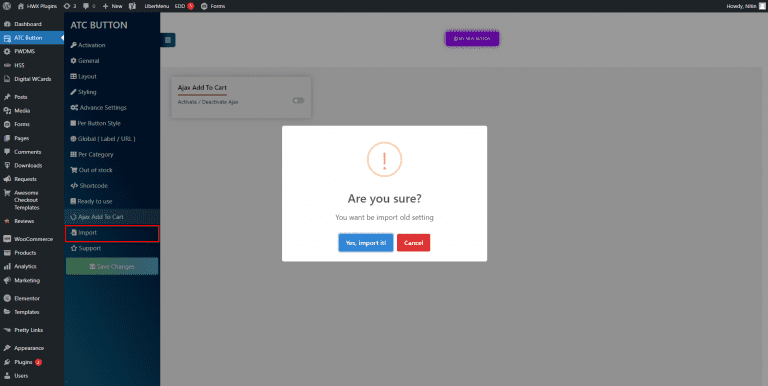The image size is (768, 386).
Task: Open PWDMS in WordPress sidebar
Action: 32,51
